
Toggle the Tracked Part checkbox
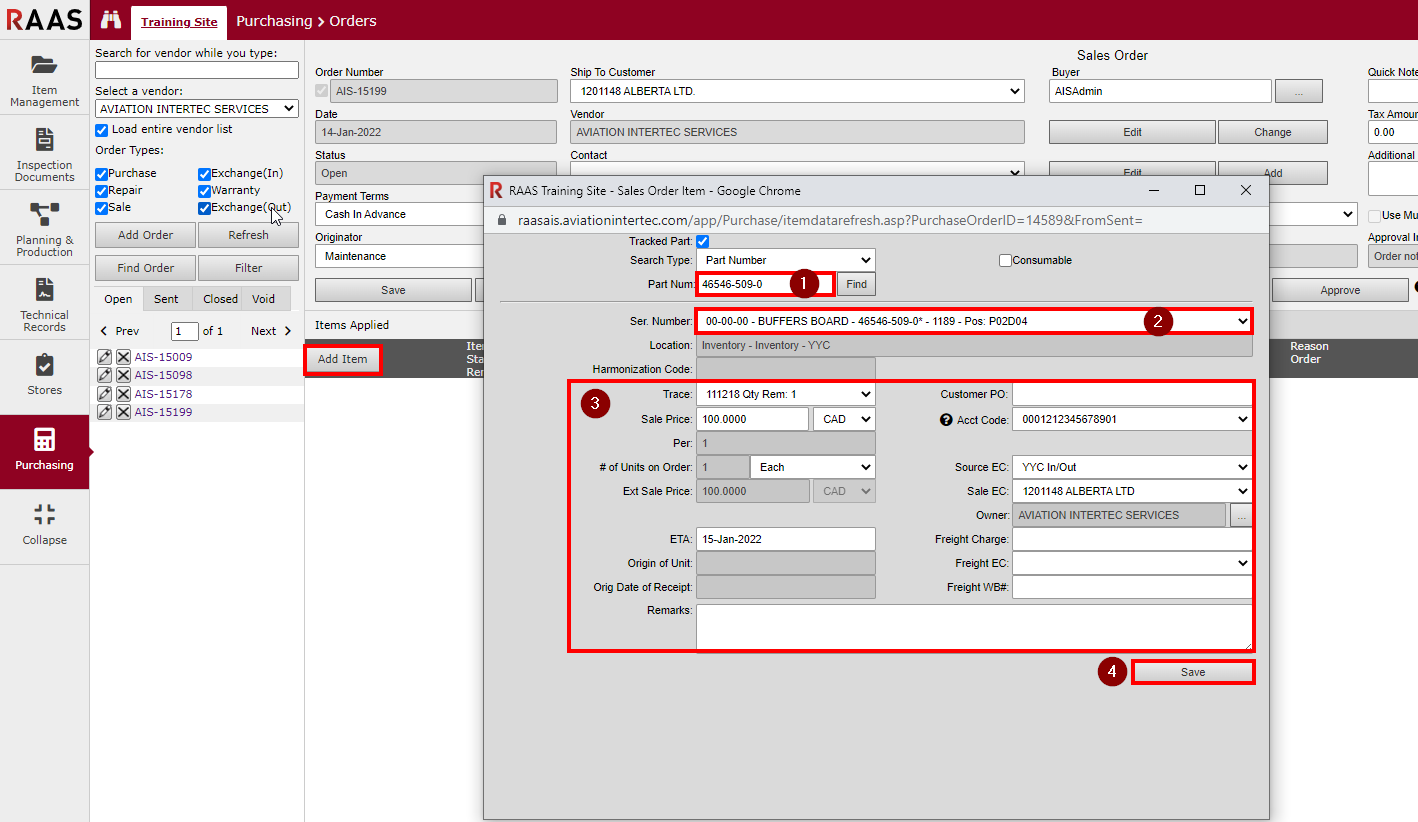[x=702, y=241]
